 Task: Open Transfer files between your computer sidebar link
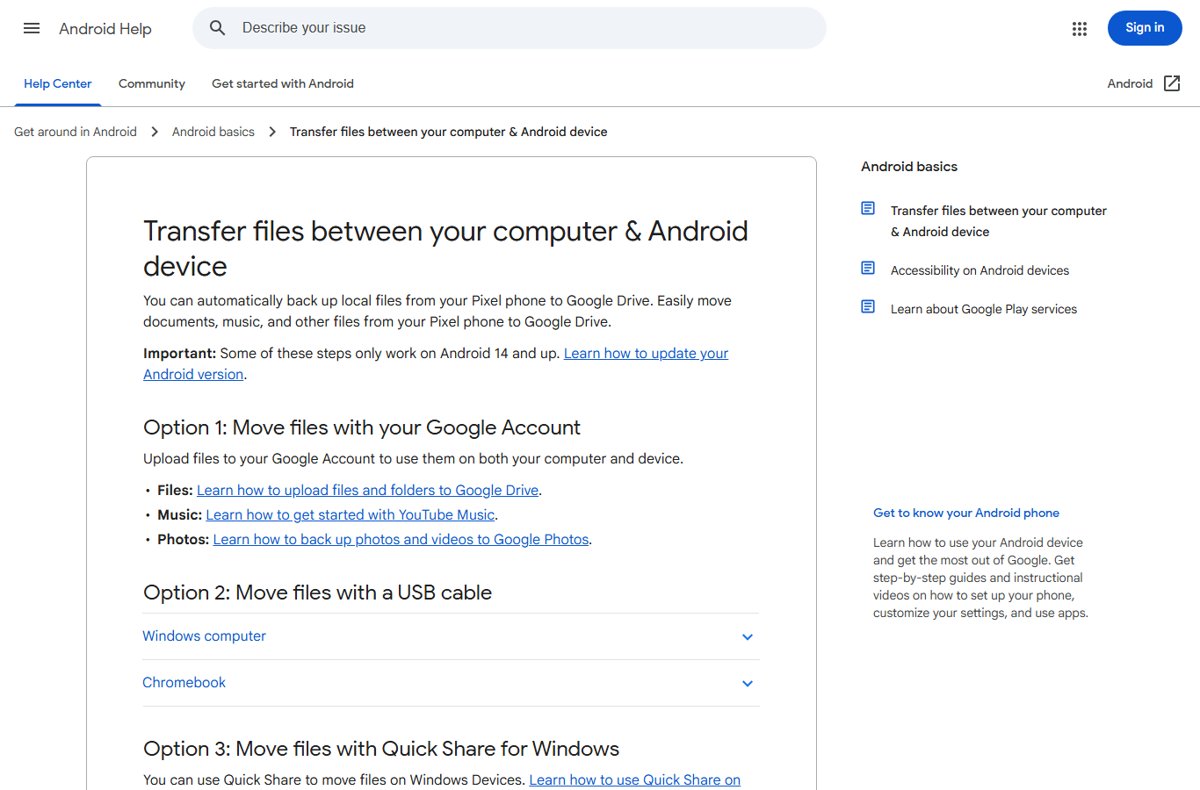[x=999, y=221]
